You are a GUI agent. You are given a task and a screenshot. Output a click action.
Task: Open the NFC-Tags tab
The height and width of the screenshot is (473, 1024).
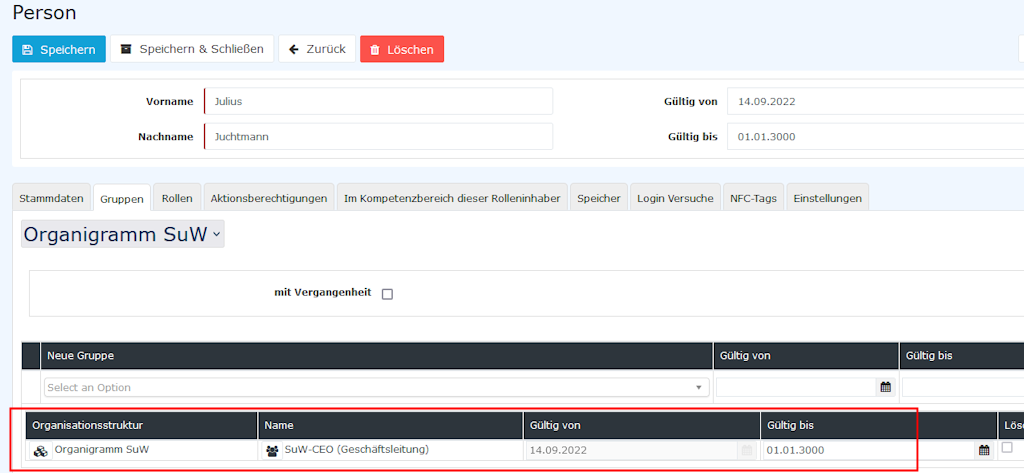(753, 198)
